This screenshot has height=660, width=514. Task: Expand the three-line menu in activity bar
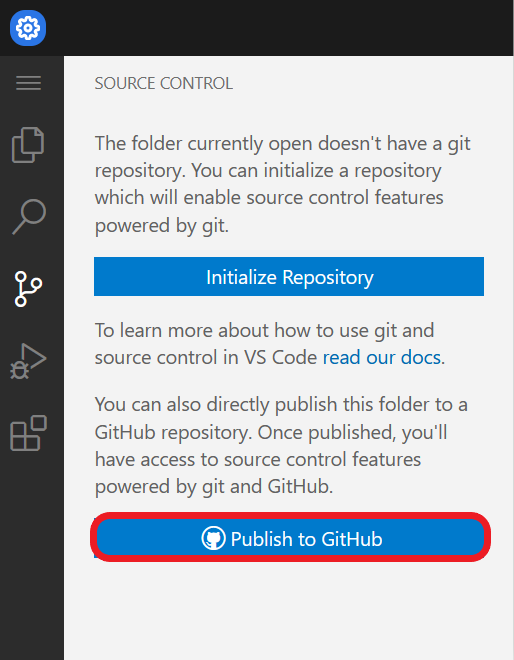[29, 83]
